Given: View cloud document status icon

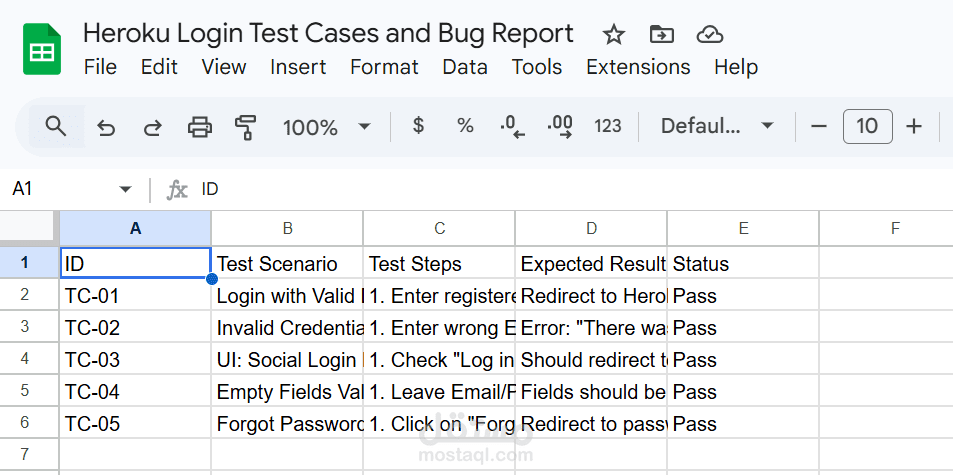Looking at the screenshot, I should [x=709, y=35].
